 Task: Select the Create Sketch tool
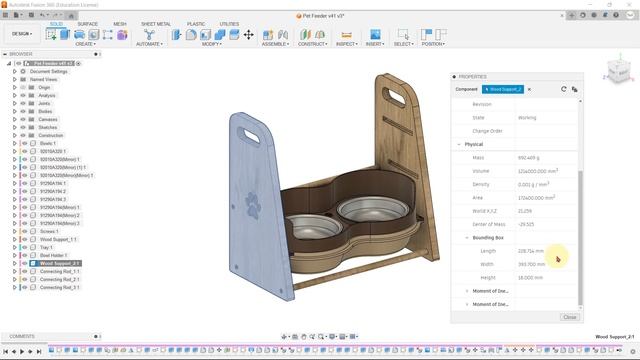click(x=51, y=35)
